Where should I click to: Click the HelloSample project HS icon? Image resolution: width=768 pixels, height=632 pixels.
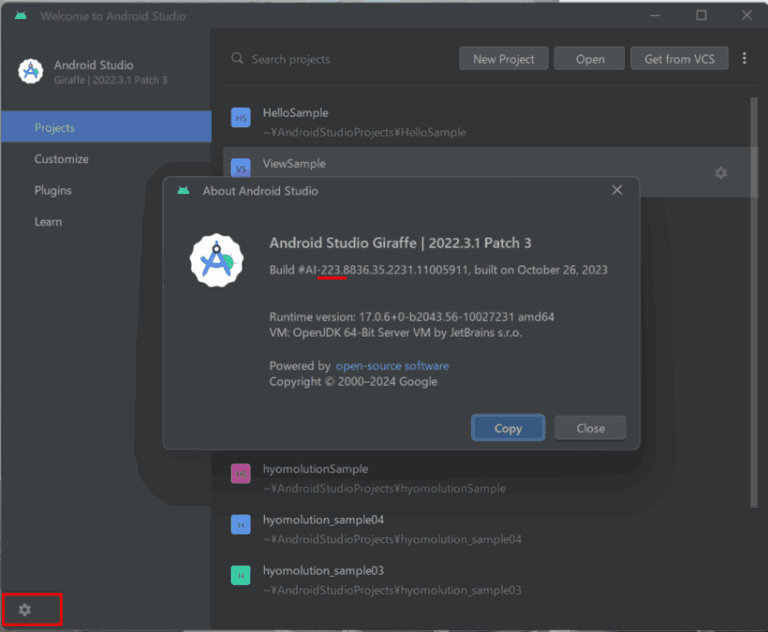[x=240, y=118]
